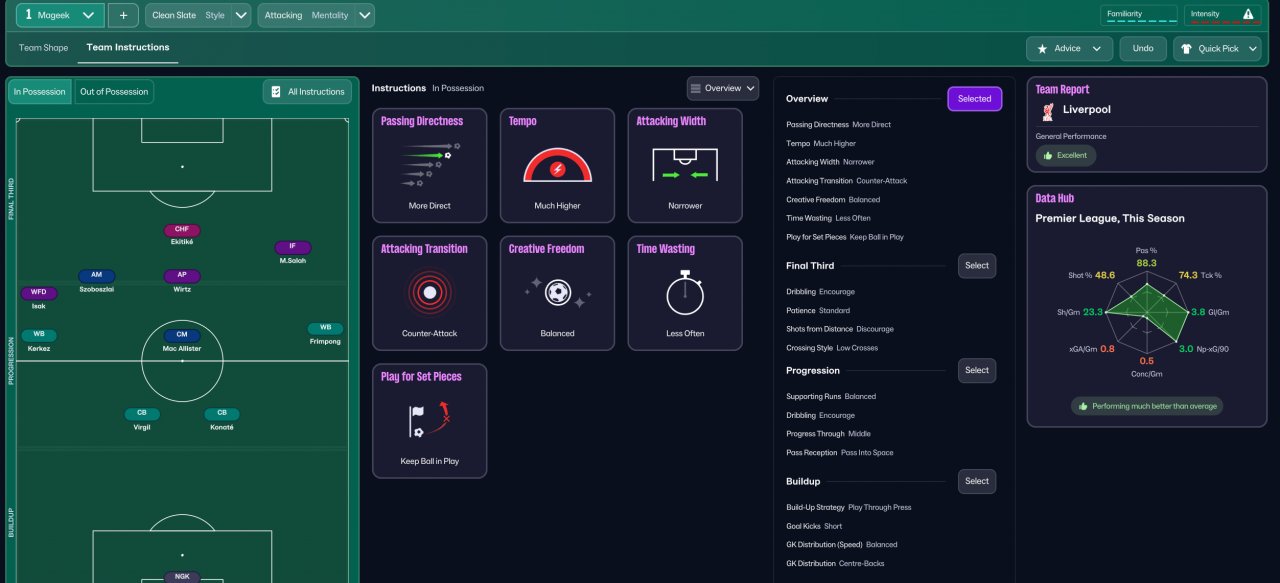Viewport: 1280px width, 583px height.
Task: Select the CB Virgil player marker
Action: click(x=142, y=419)
